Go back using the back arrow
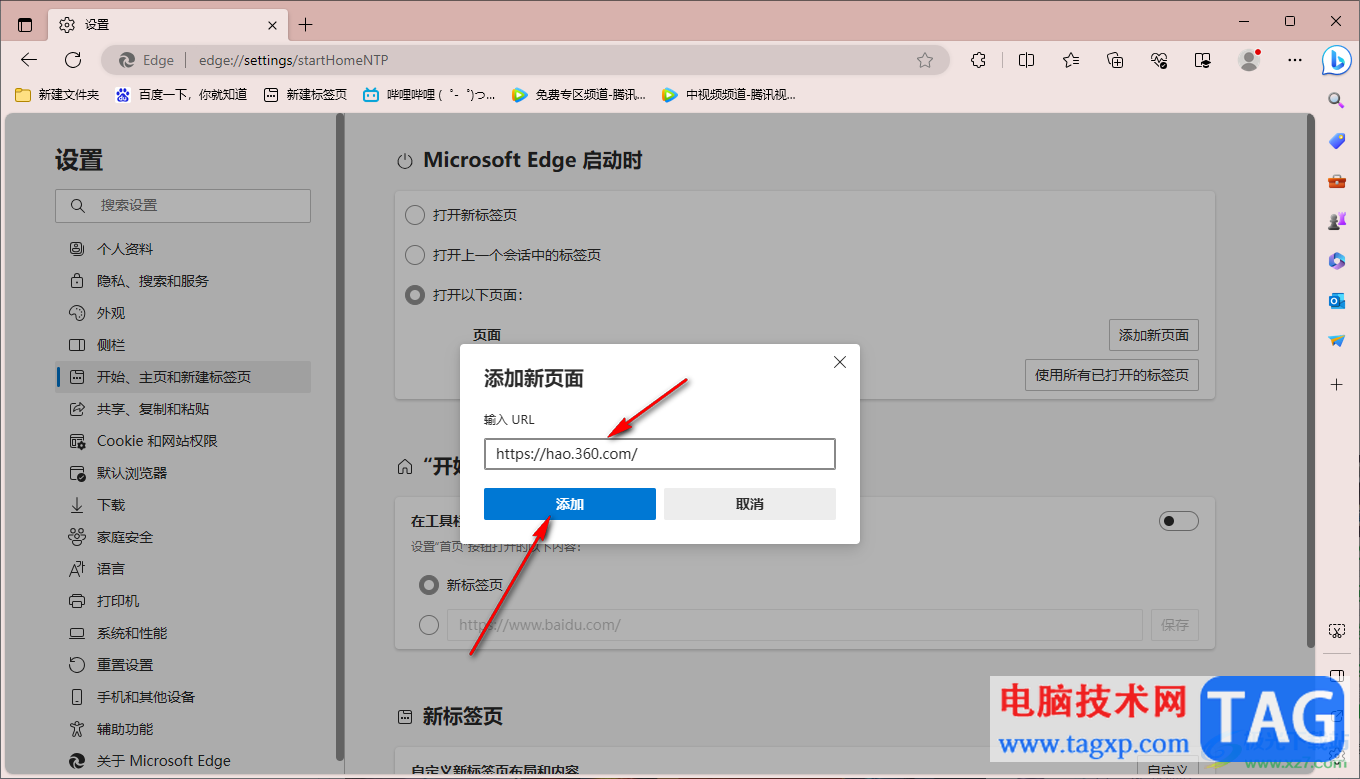 pyautogui.click(x=29, y=60)
